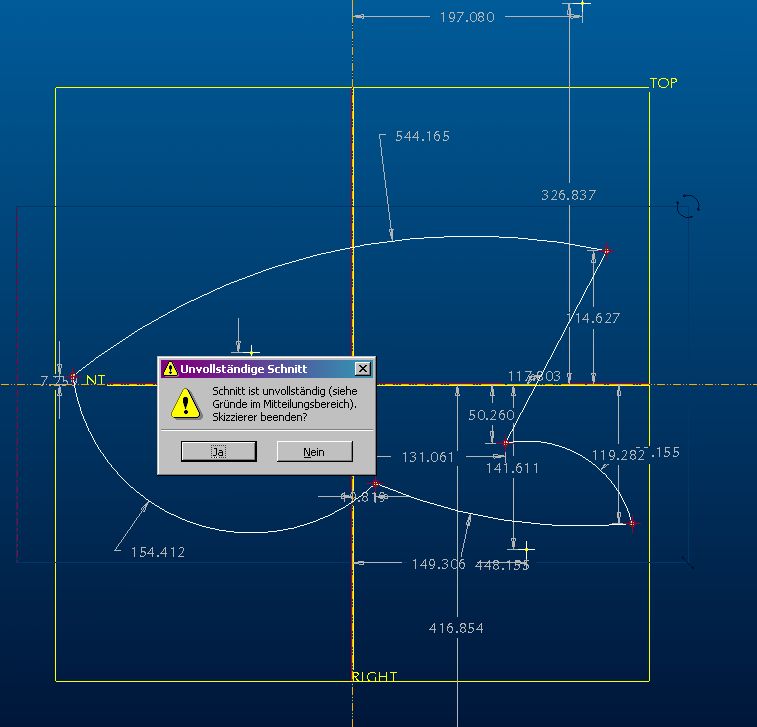Select the 119.282 dimension value
The height and width of the screenshot is (727, 757).
pos(618,455)
